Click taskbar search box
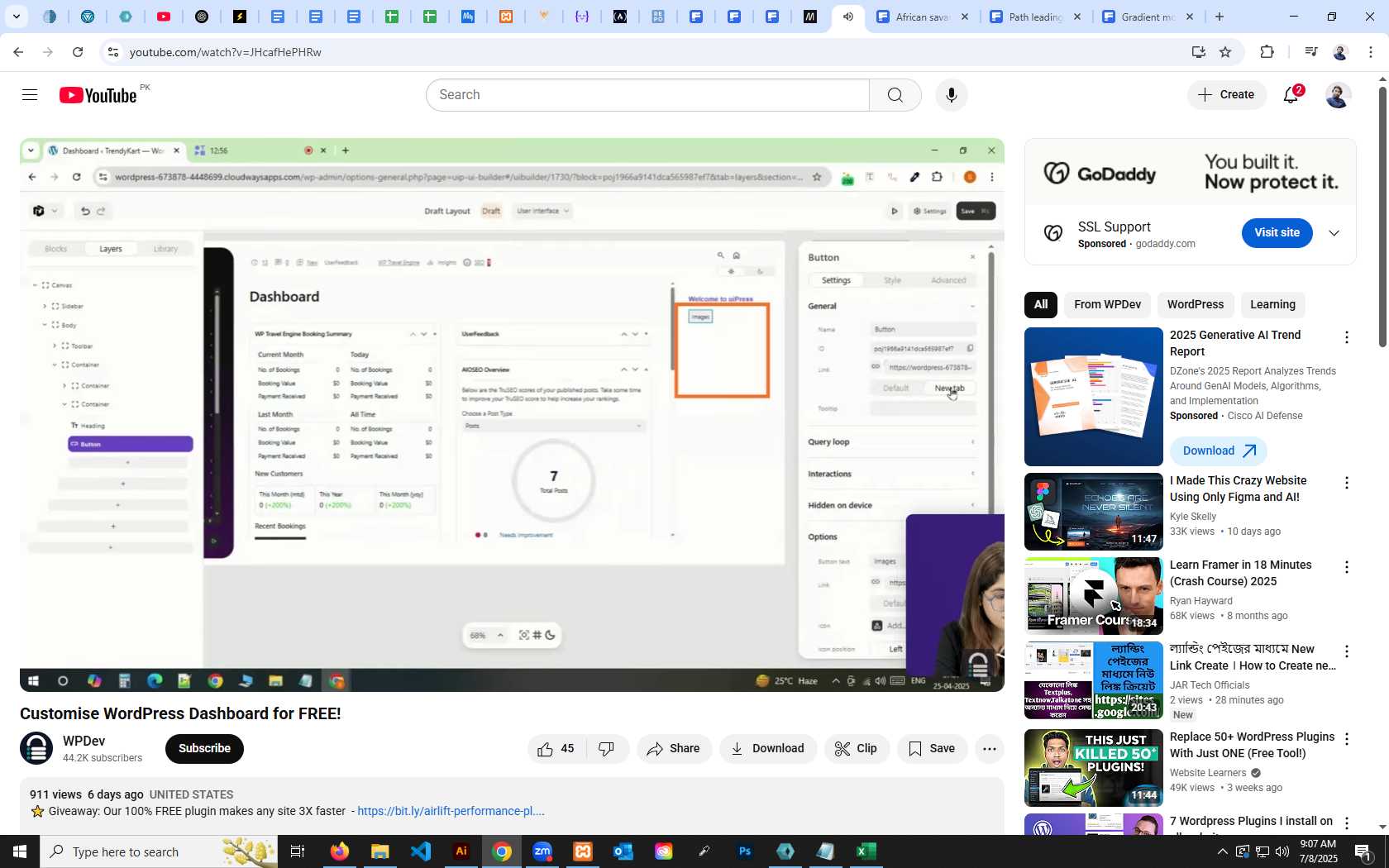Screen dimensions: 1389x868 tap(159, 851)
